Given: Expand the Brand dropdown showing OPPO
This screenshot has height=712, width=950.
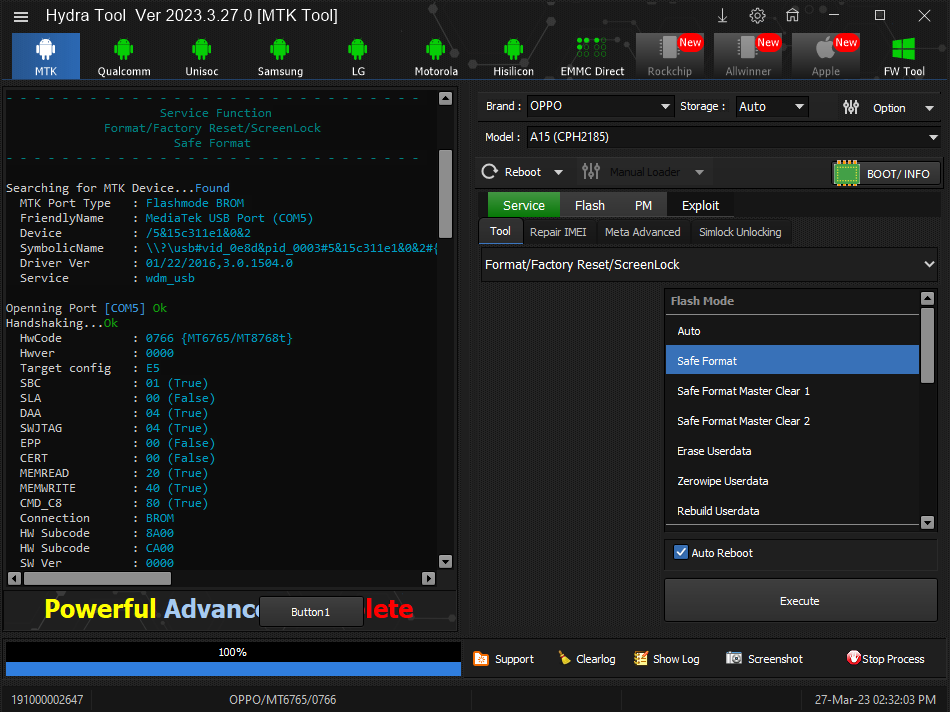Looking at the screenshot, I should [x=666, y=107].
